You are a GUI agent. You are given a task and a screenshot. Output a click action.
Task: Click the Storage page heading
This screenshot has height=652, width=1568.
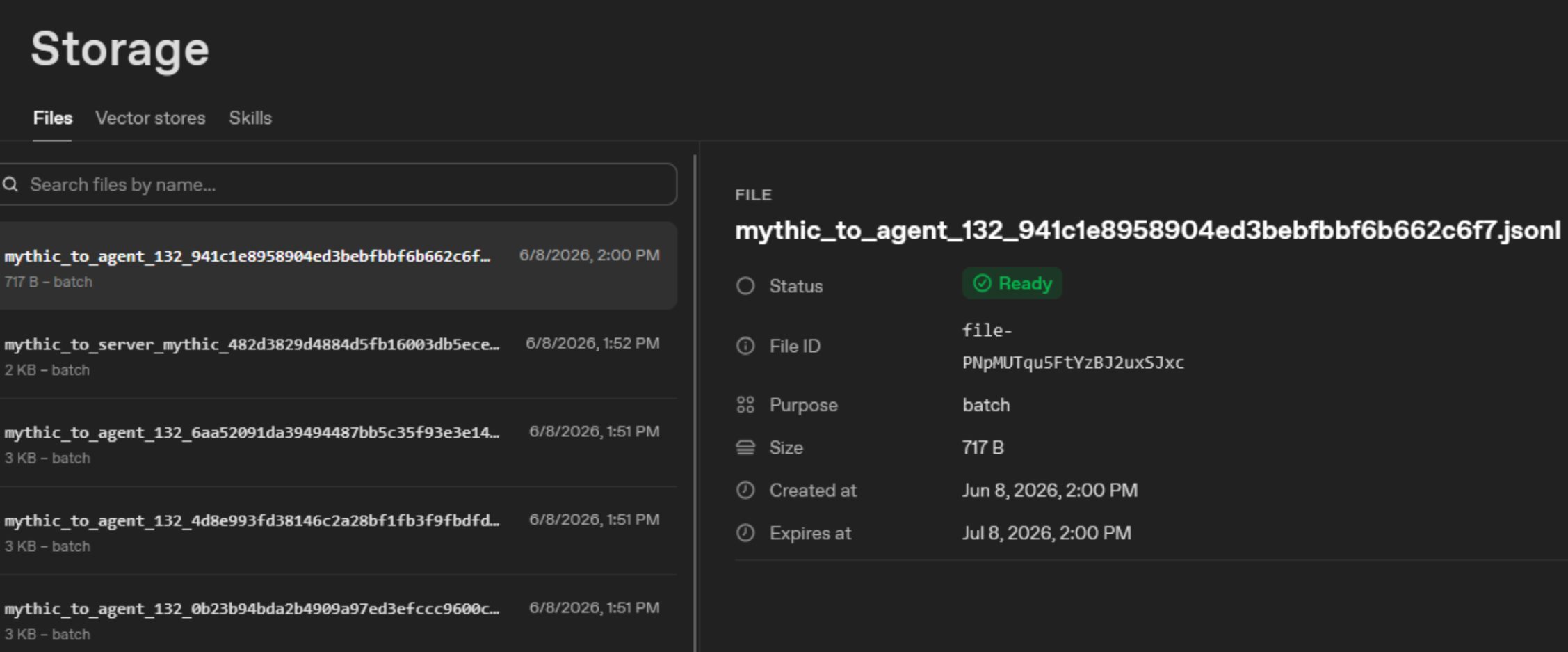(x=120, y=49)
